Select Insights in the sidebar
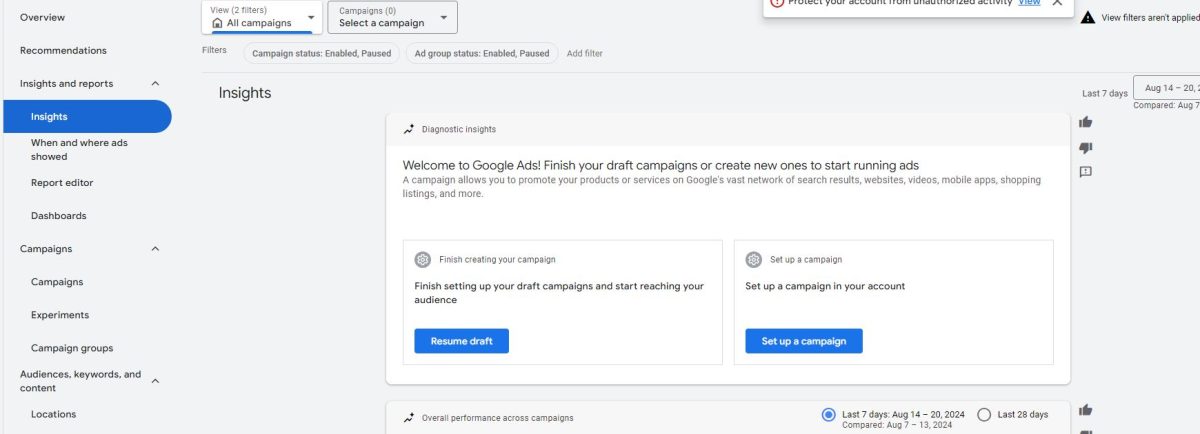 pyautogui.click(x=86, y=117)
